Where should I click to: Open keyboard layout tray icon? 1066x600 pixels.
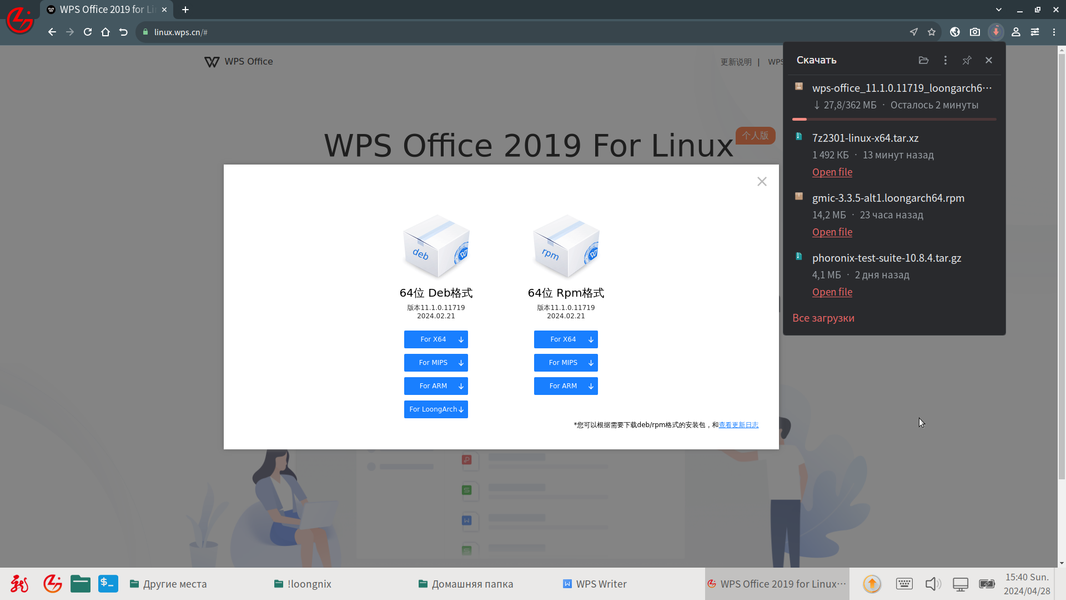pyautogui.click(x=904, y=584)
